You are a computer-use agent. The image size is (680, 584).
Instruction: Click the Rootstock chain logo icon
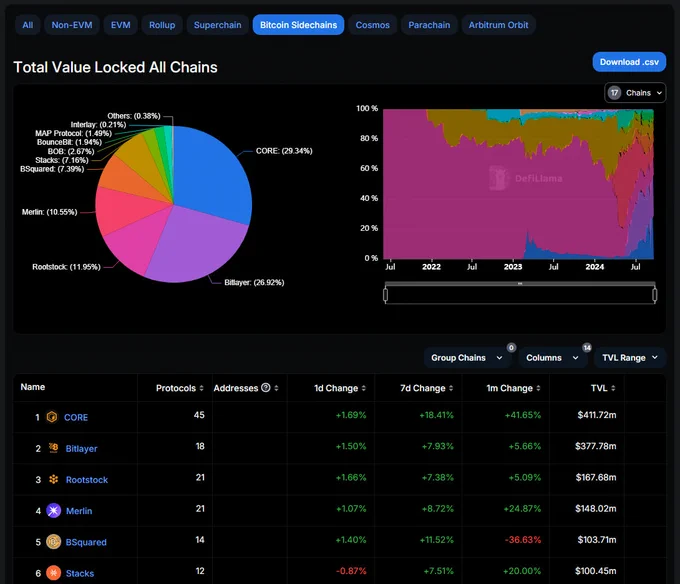(53, 480)
